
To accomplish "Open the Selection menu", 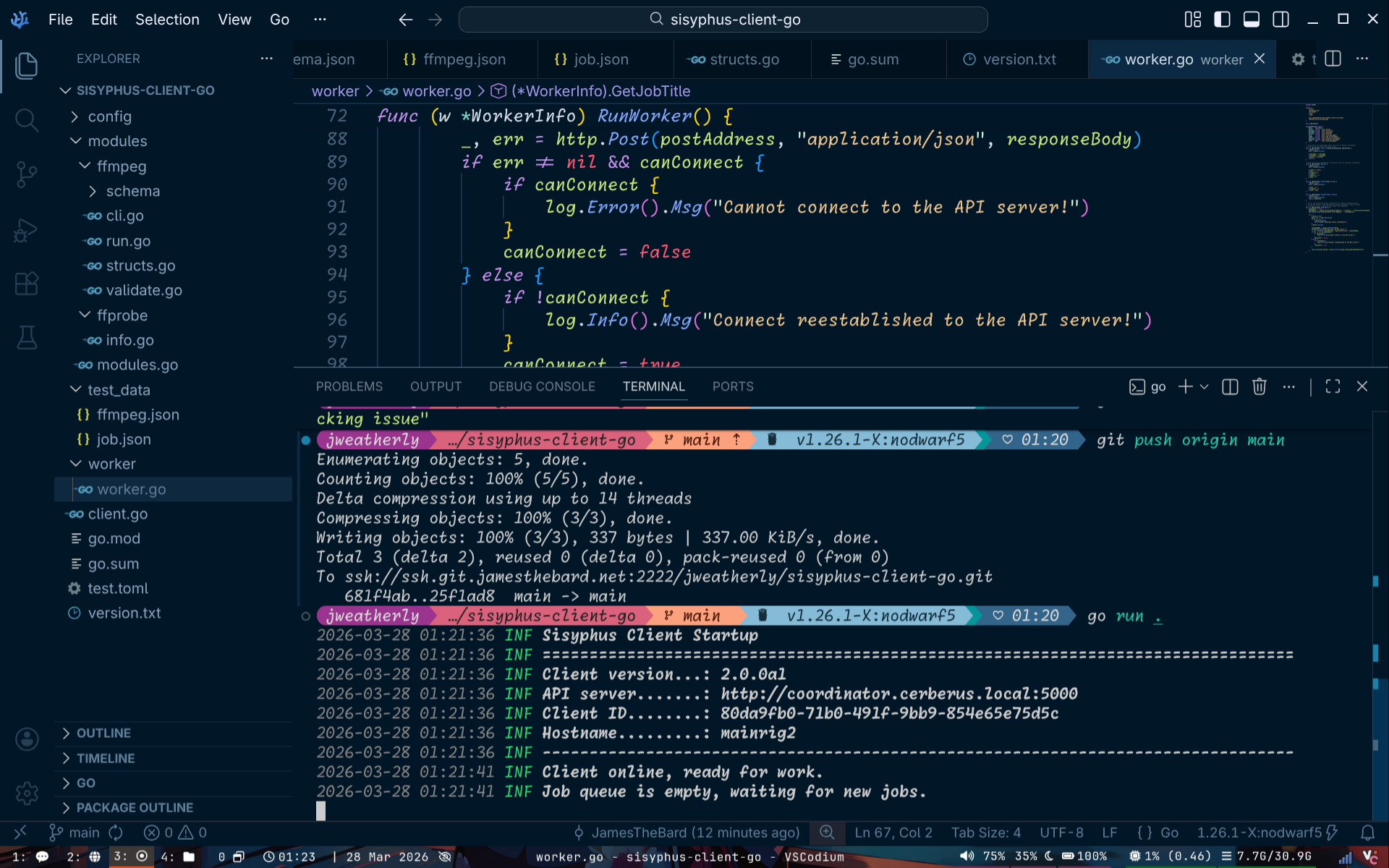I will pos(167,20).
